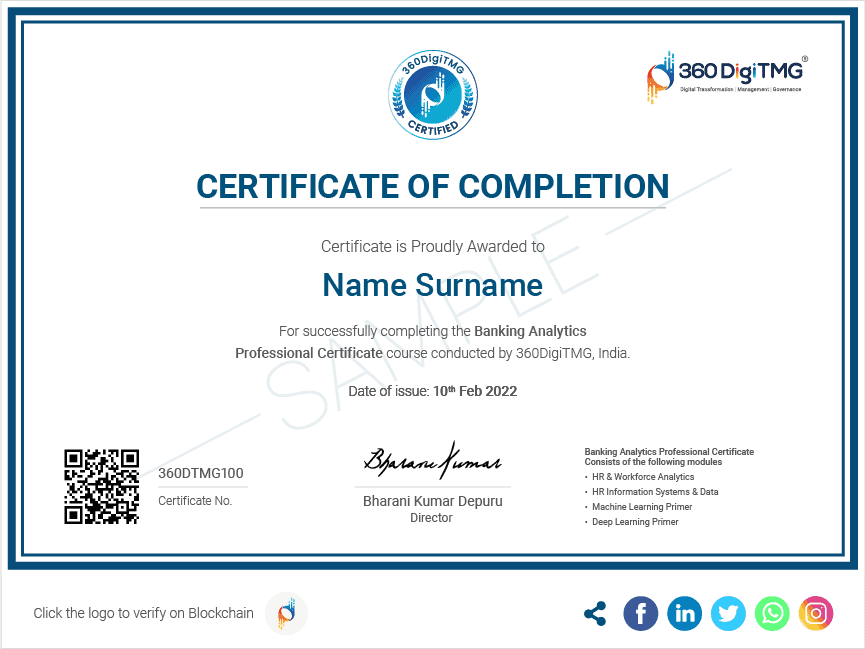This screenshot has height=649, width=865.
Task: Click the CERTIFICATE OF COMPLETION heading
Action: [x=432, y=187]
